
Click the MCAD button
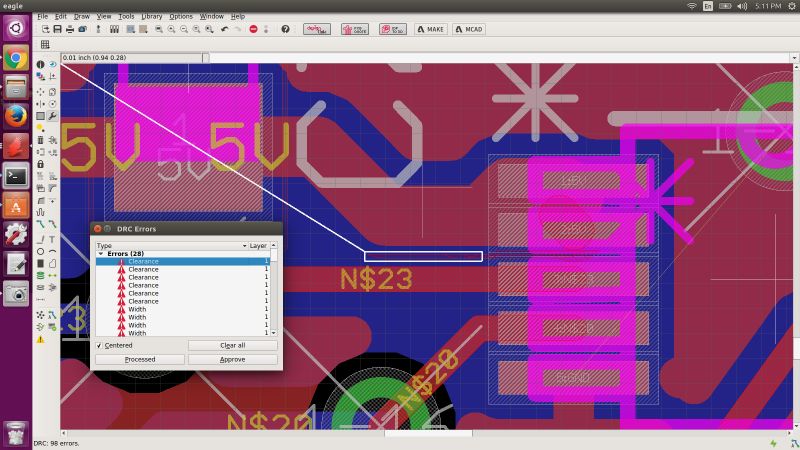(x=468, y=29)
